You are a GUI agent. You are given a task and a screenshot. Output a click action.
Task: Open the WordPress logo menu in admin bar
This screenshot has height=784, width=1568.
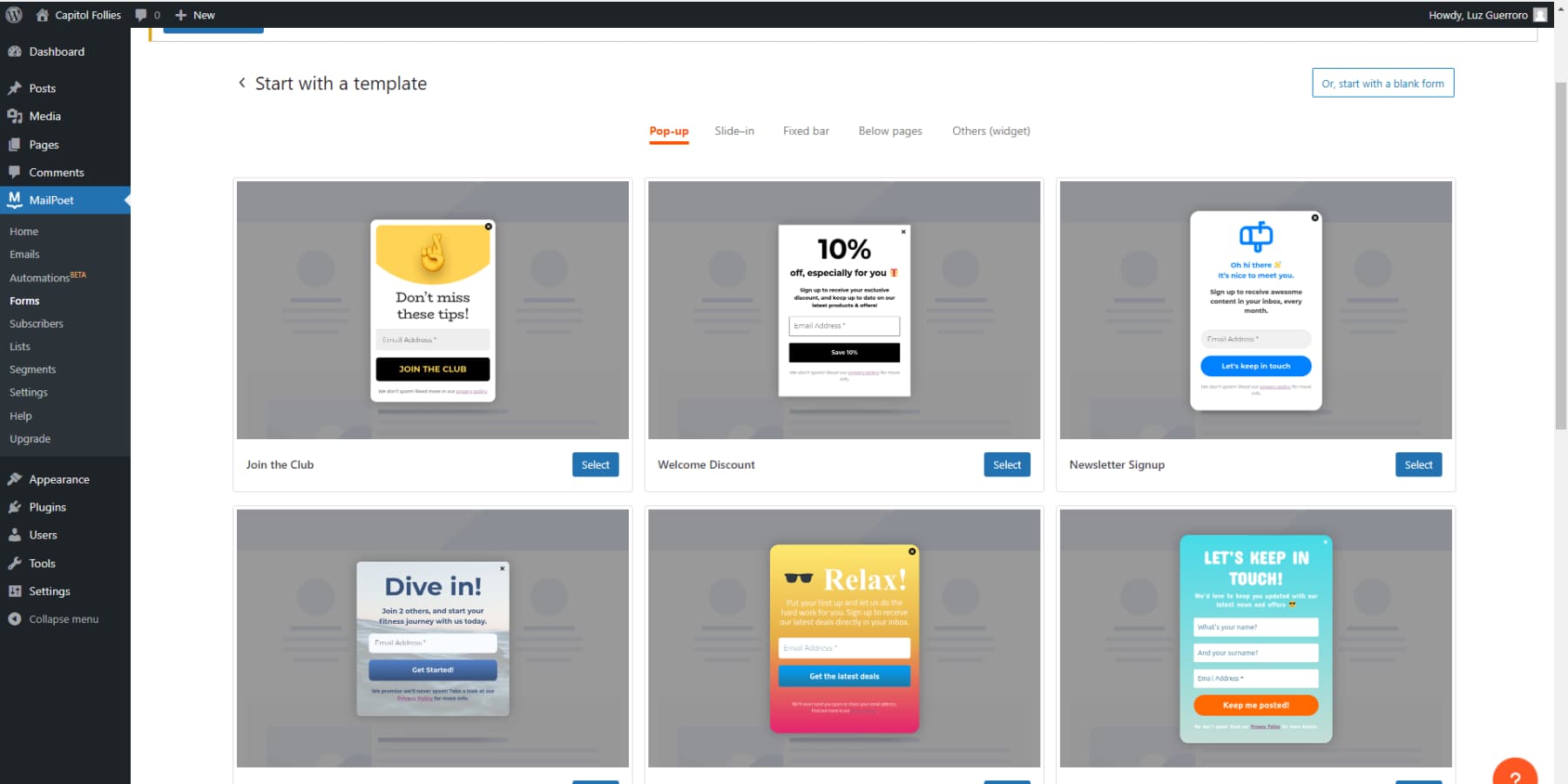[x=14, y=14]
